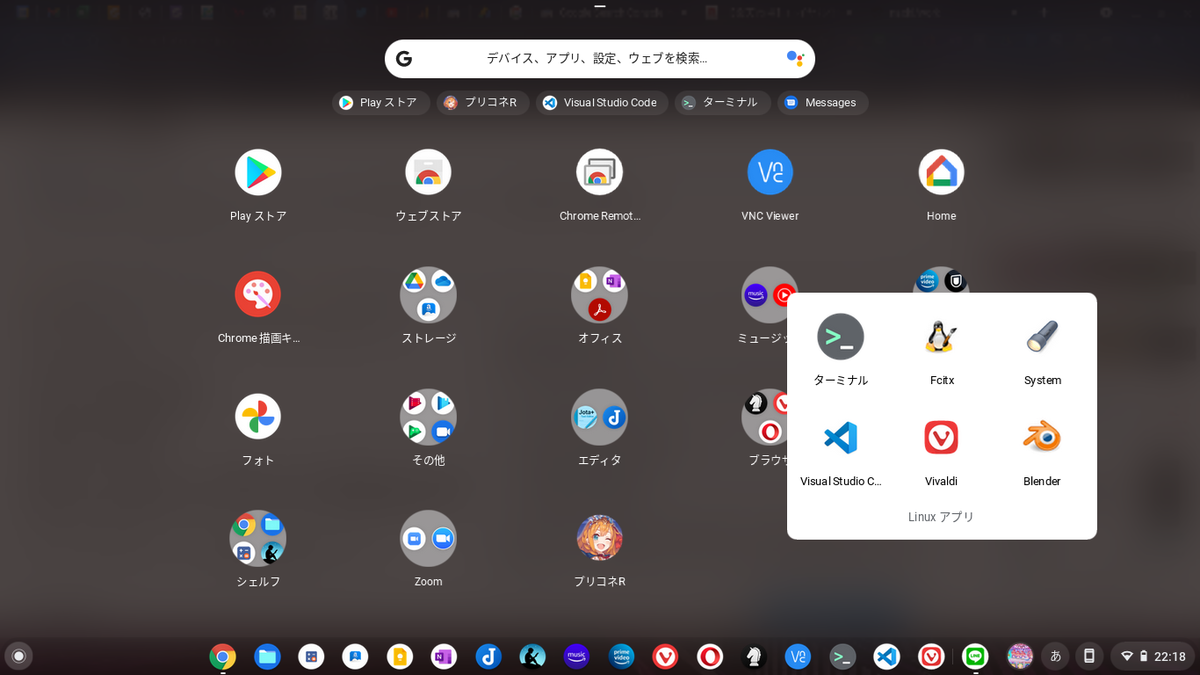Launch Amazon Music from the shelf
The height and width of the screenshot is (675, 1200).
pyautogui.click(x=576, y=656)
